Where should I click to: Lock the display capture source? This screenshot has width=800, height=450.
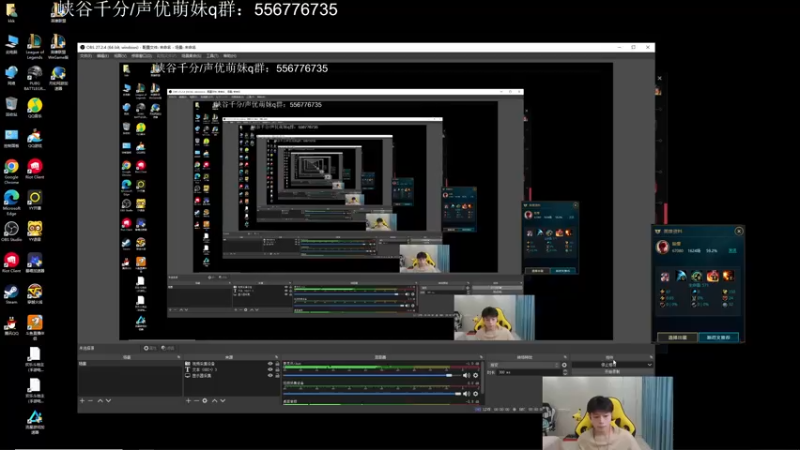(x=278, y=376)
